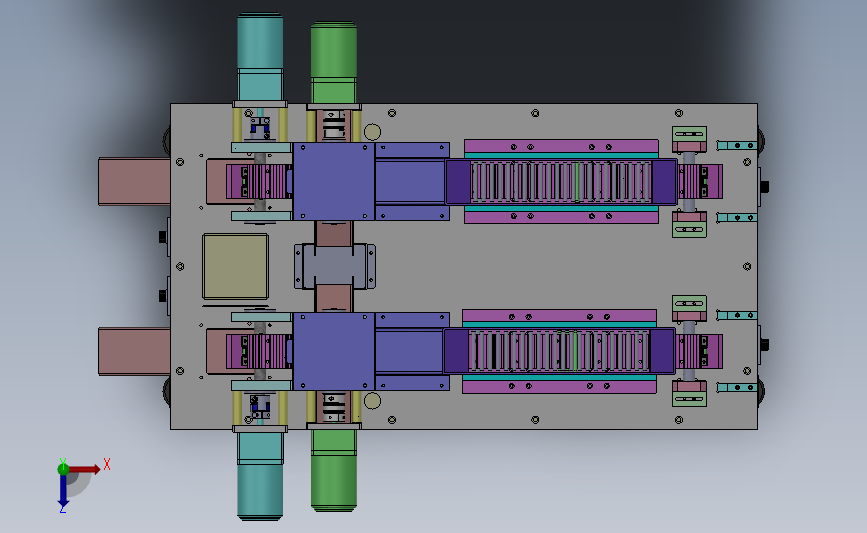Pick the lower blue rectangular arm beside the conveyor
The image size is (867, 533).
point(412,352)
